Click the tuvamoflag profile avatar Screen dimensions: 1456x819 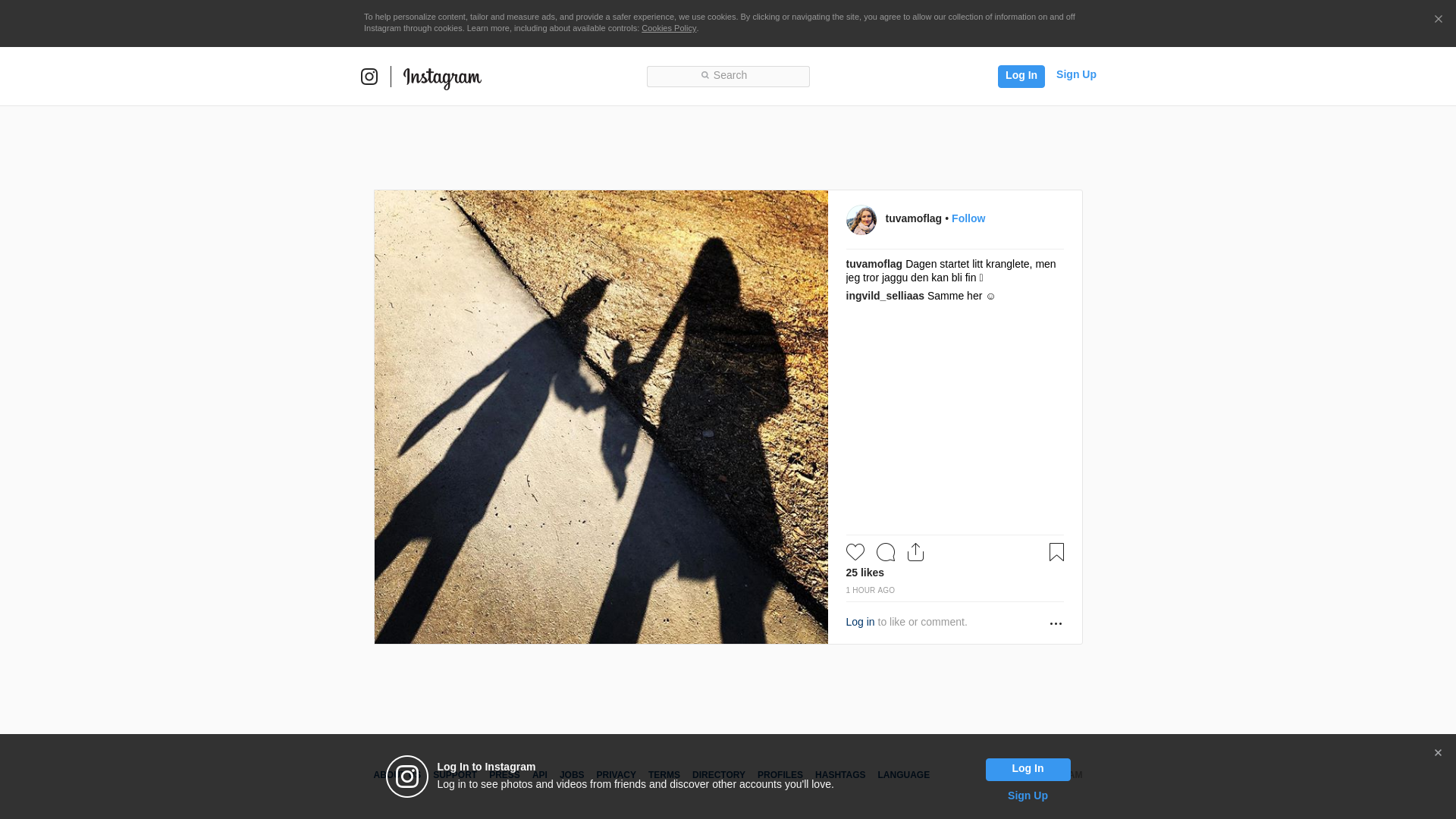(861, 220)
